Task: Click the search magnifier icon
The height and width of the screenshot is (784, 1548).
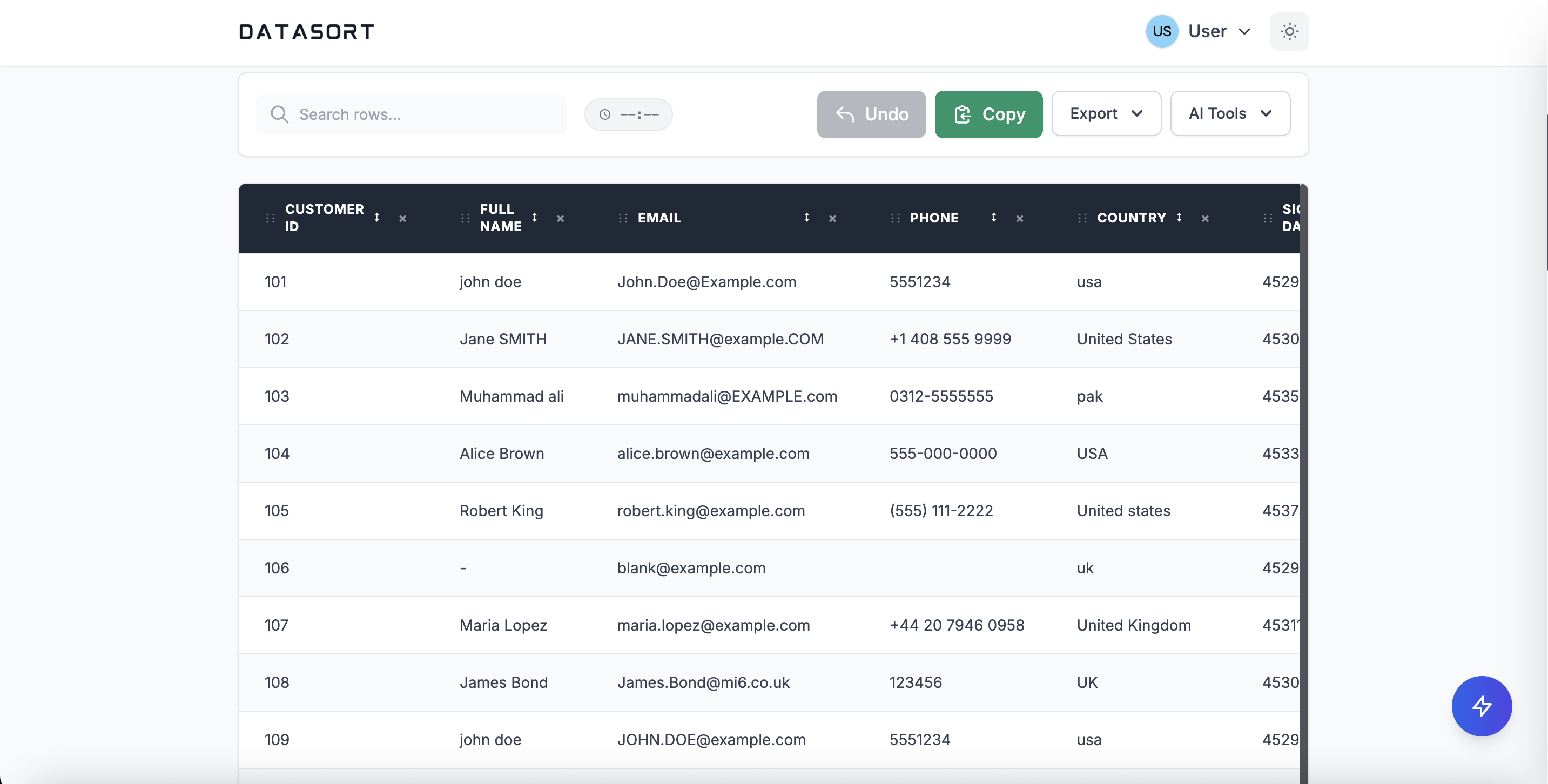Action: tap(279, 114)
